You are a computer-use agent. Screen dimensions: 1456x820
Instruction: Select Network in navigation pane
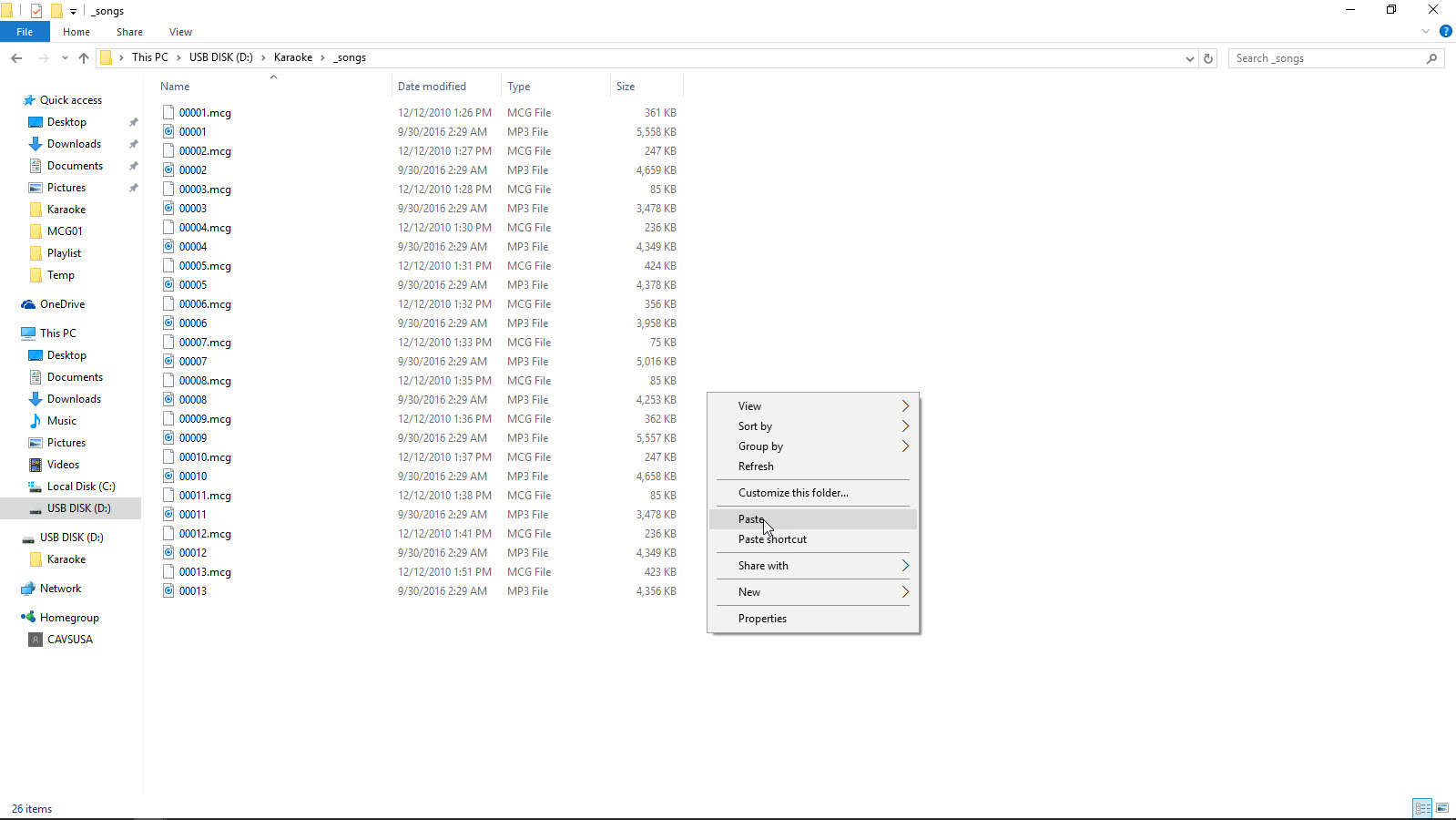pos(60,589)
